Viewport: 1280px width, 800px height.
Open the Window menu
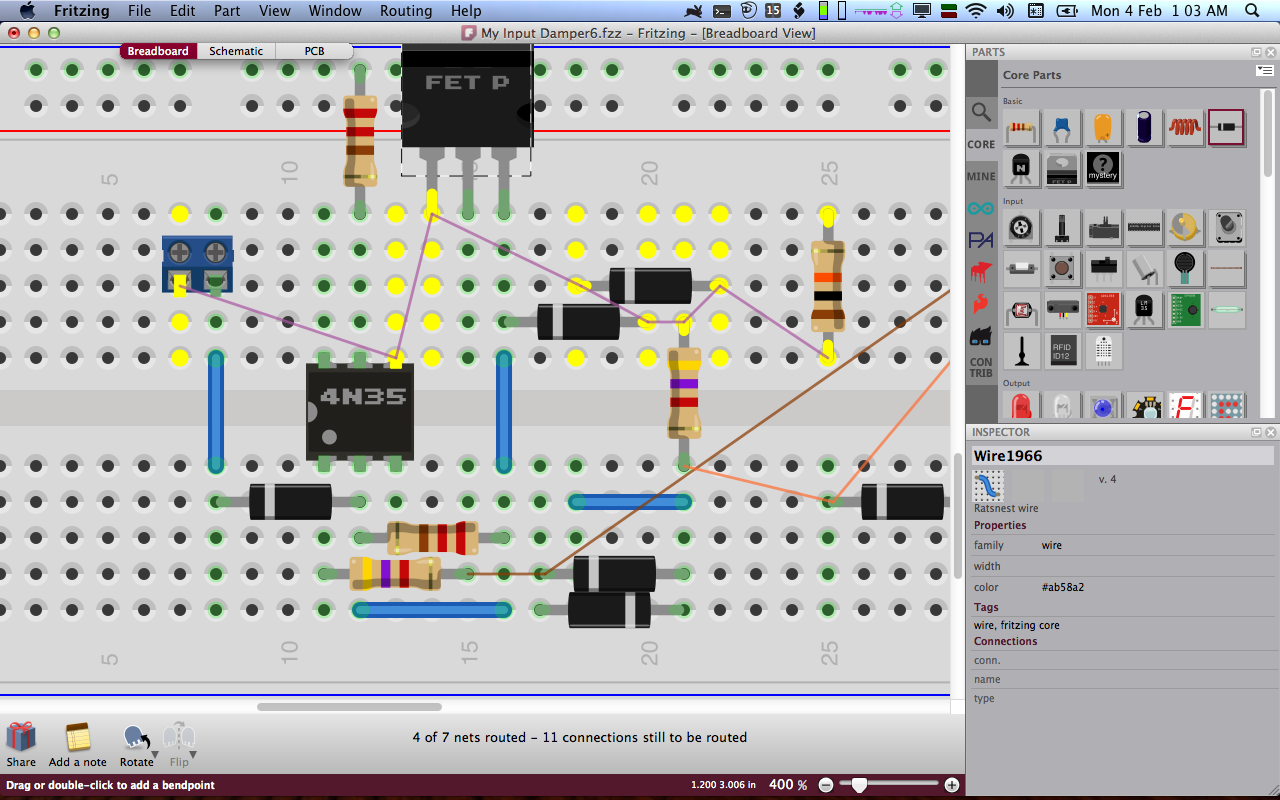335,11
